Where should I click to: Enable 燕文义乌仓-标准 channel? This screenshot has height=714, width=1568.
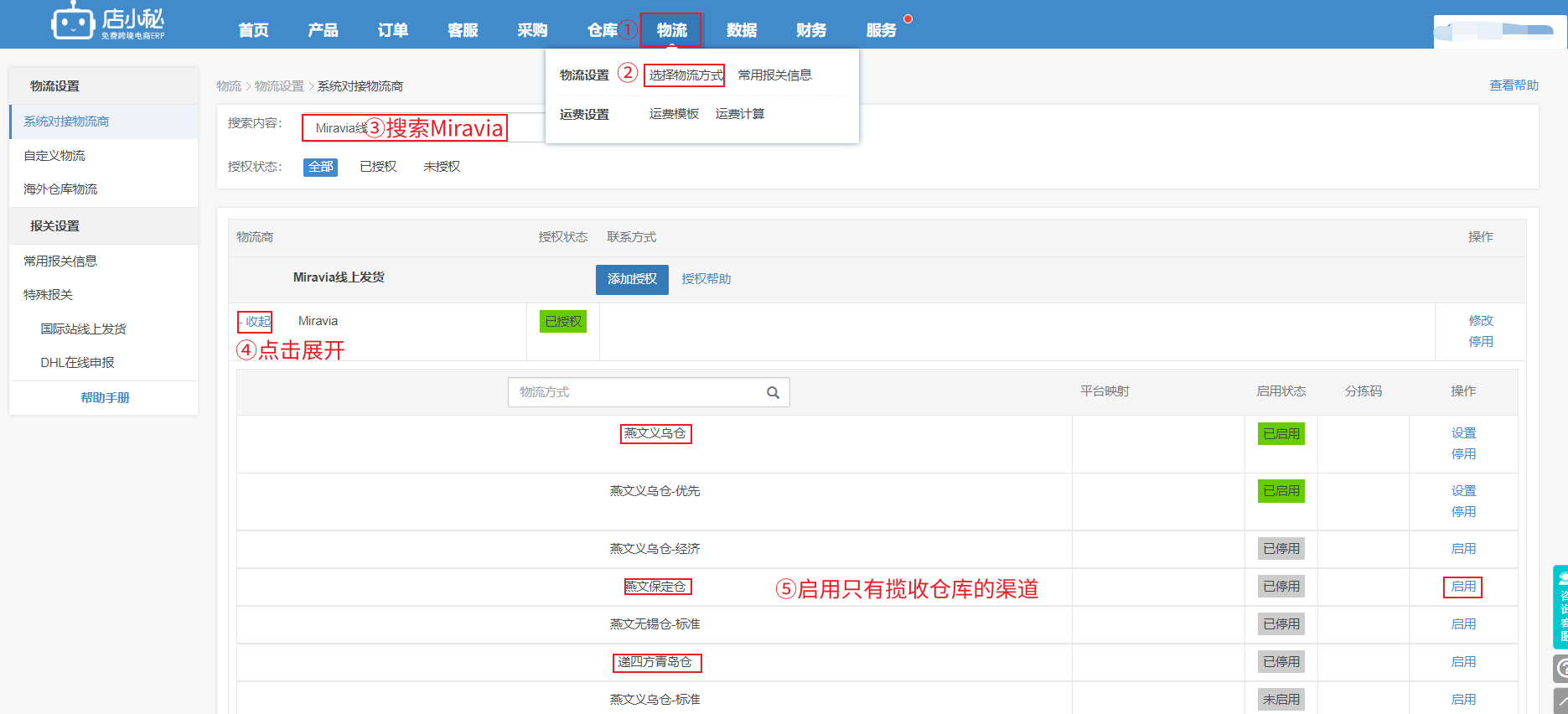(1464, 700)
